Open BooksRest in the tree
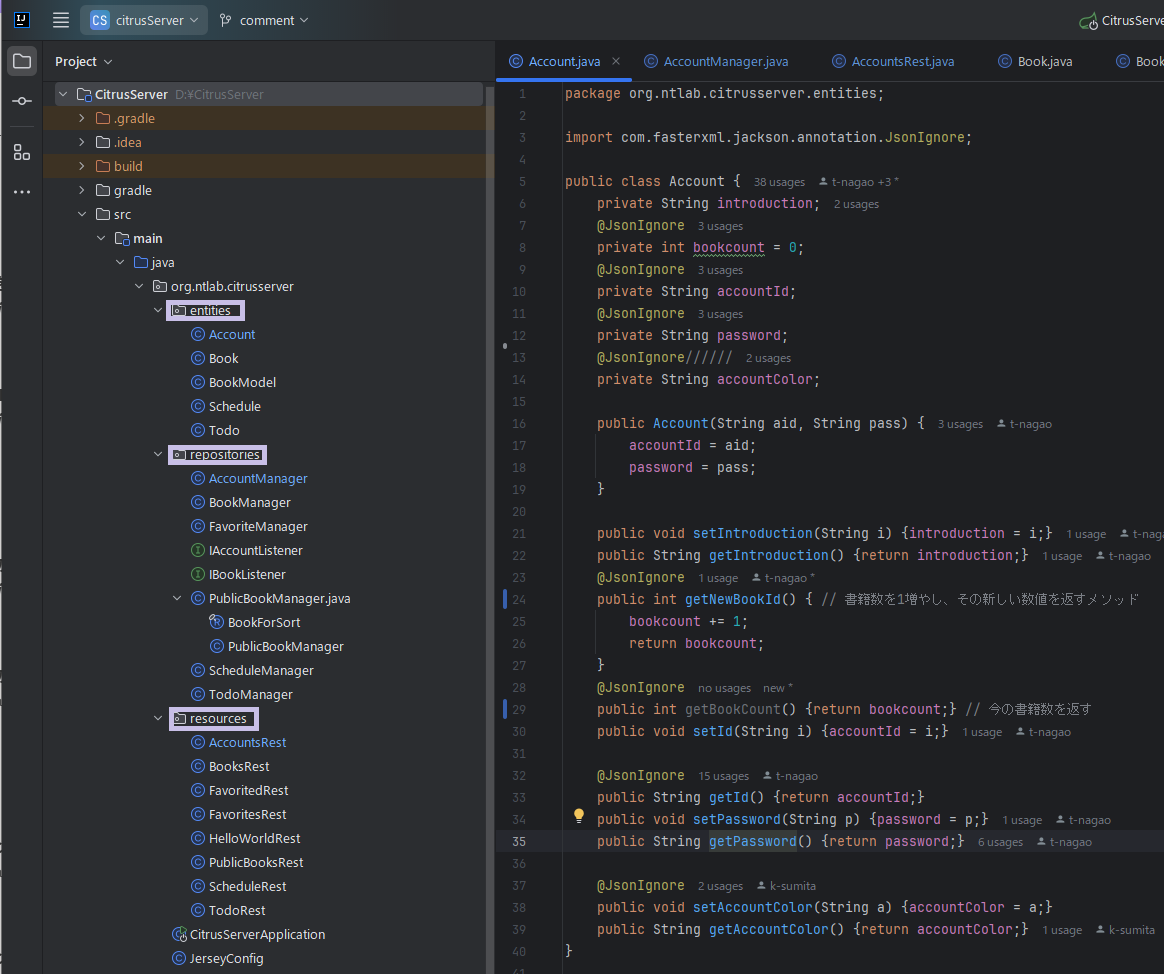The width and height of the screenshot is (1164, 974). 239,766
